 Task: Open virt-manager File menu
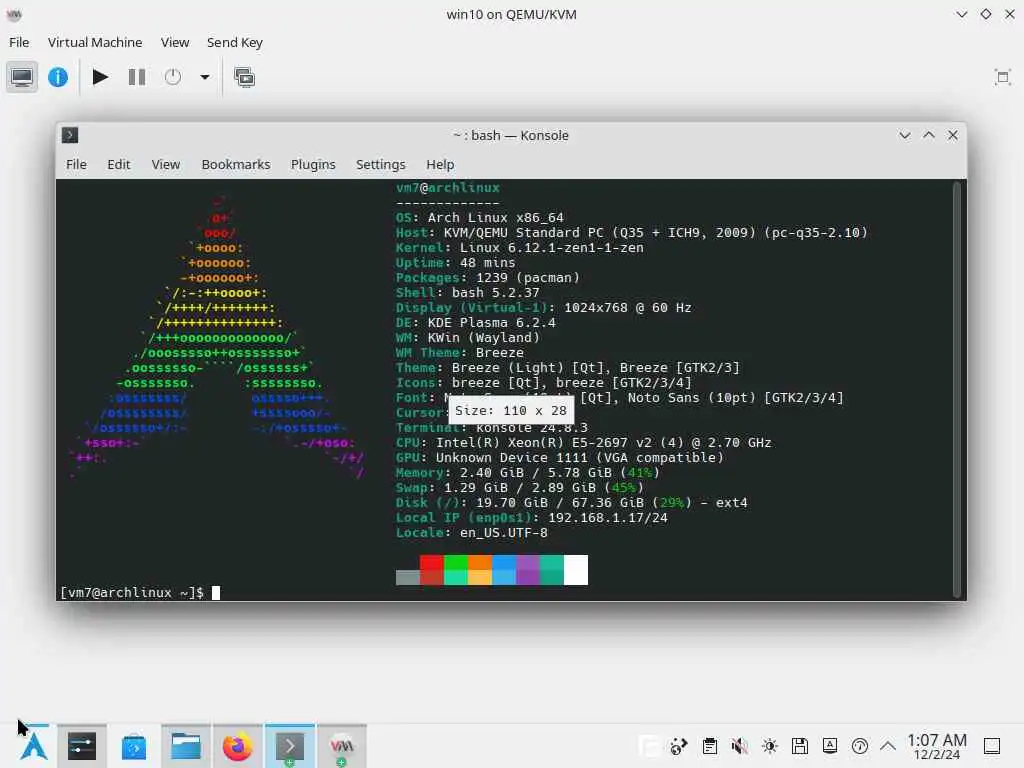tap(19, 42)
